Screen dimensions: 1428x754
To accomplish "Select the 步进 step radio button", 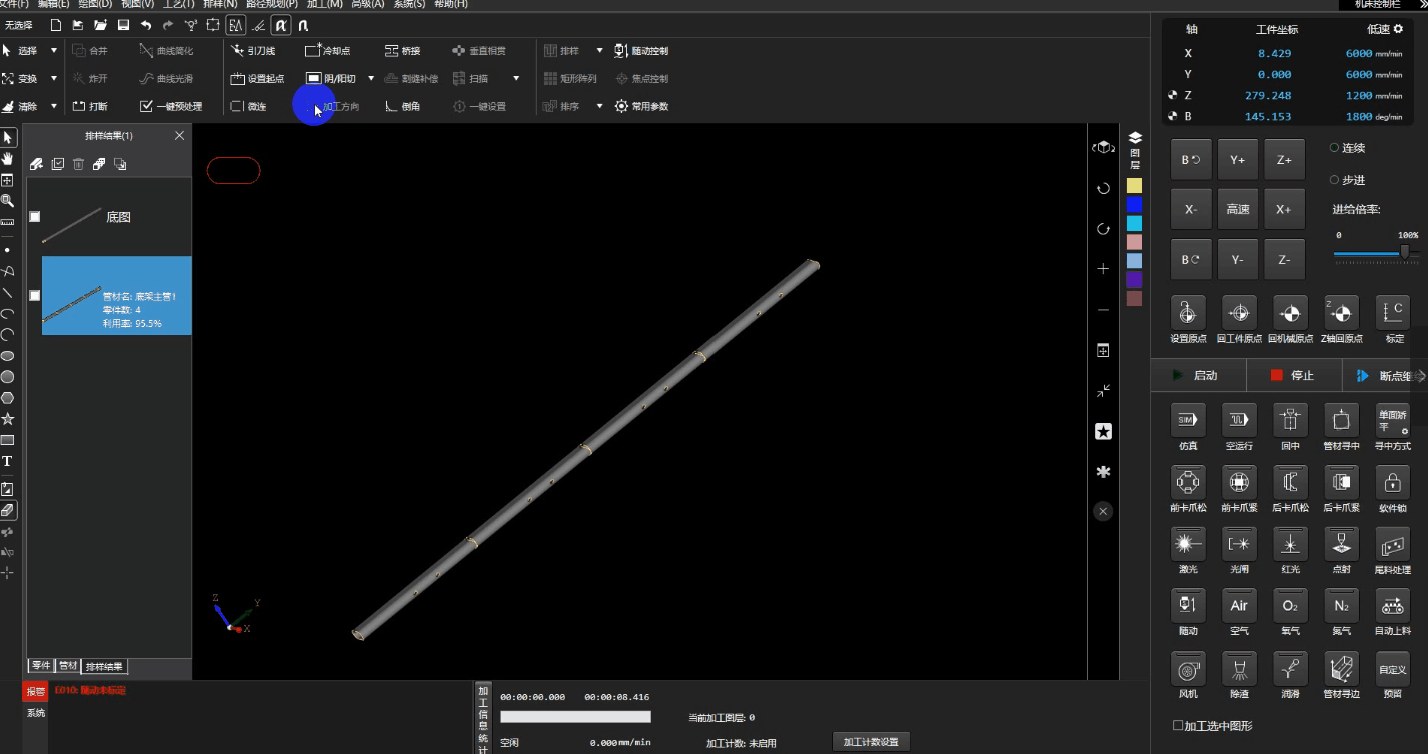I will [1334, 180].
